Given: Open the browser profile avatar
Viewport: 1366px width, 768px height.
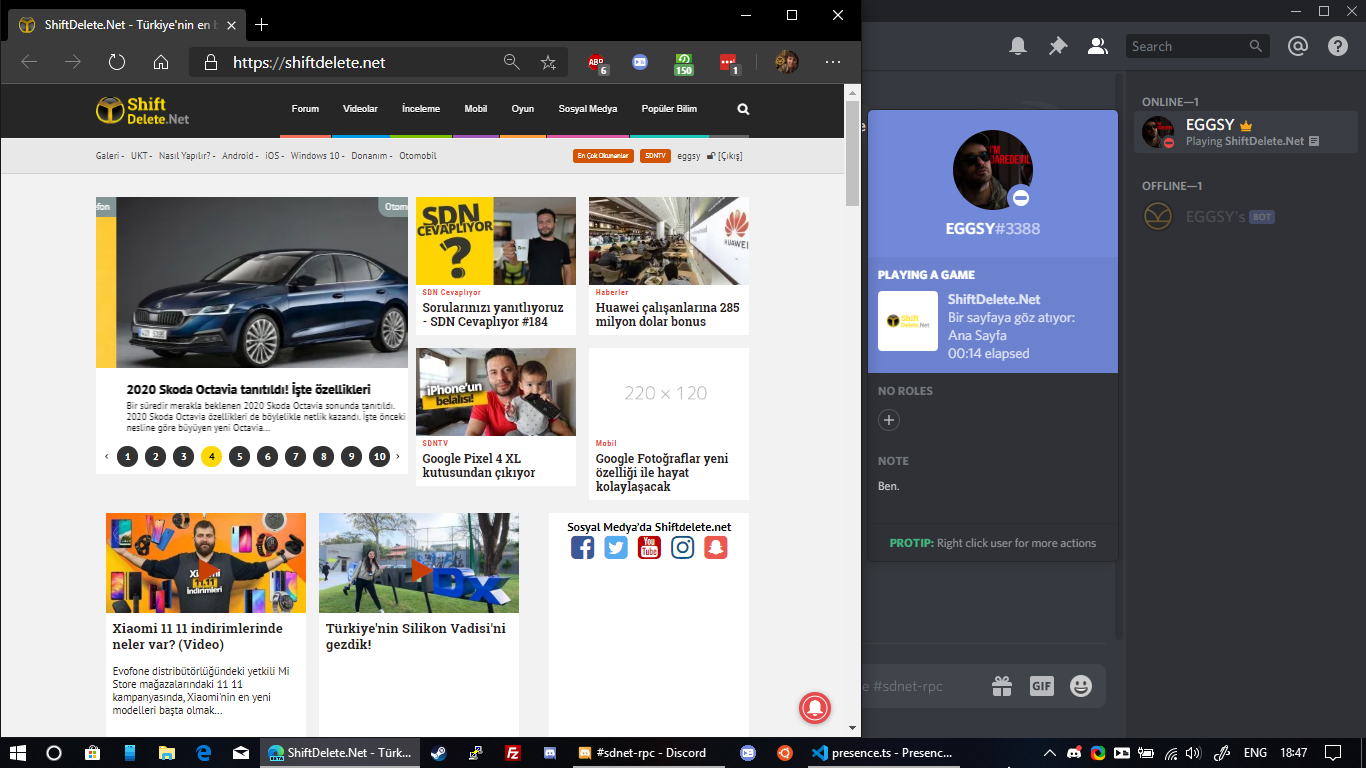Looking at the screenshot, I should [787, 62].
